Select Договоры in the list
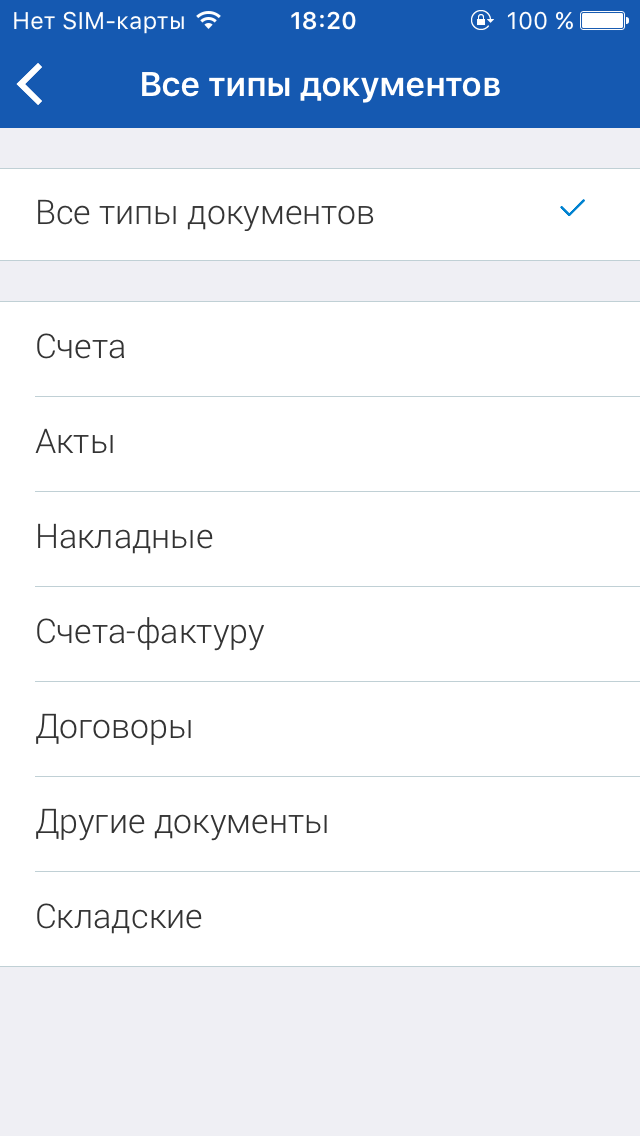 (x=320, y=728)
